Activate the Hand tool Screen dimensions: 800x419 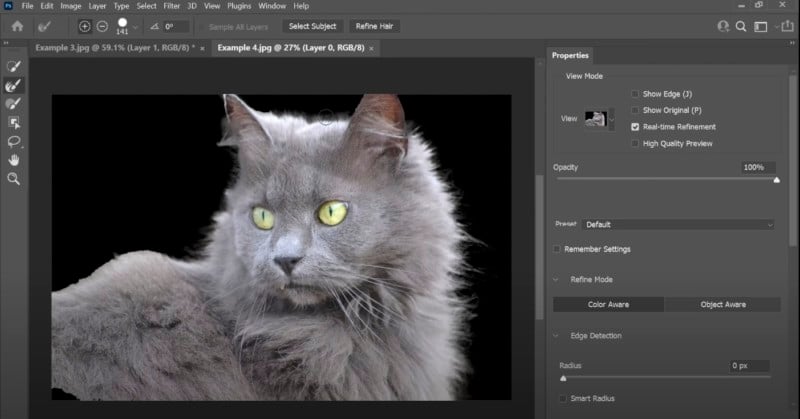pos(14,159)
